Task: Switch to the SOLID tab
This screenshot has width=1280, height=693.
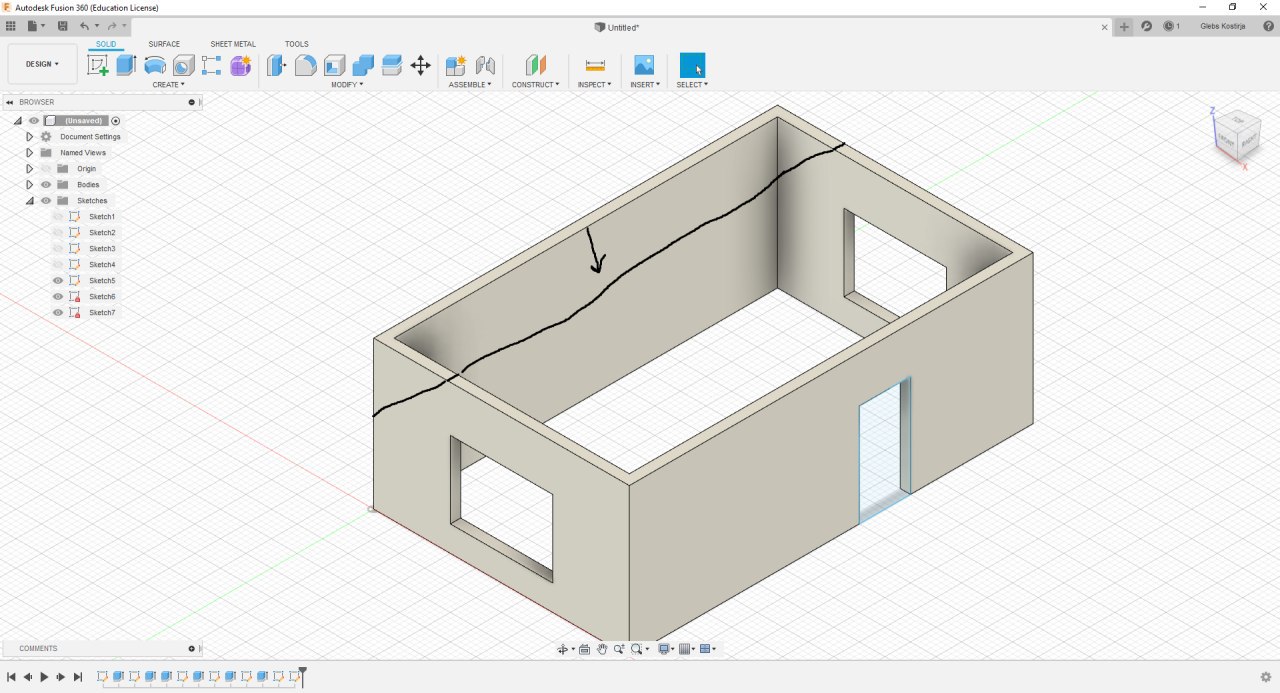Action: [106, 44]
